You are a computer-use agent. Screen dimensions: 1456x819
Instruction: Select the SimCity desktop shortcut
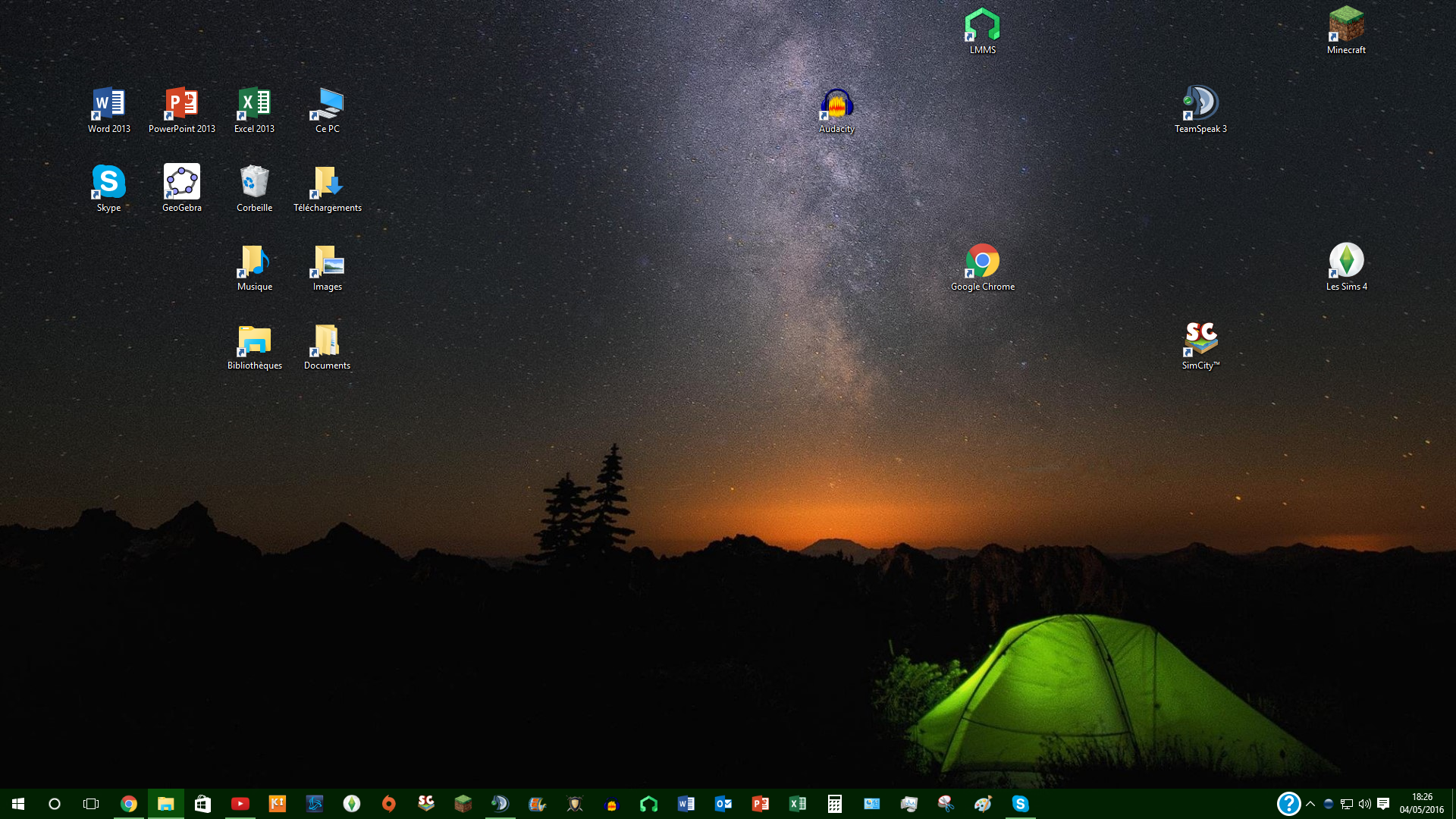point(1200,343)
